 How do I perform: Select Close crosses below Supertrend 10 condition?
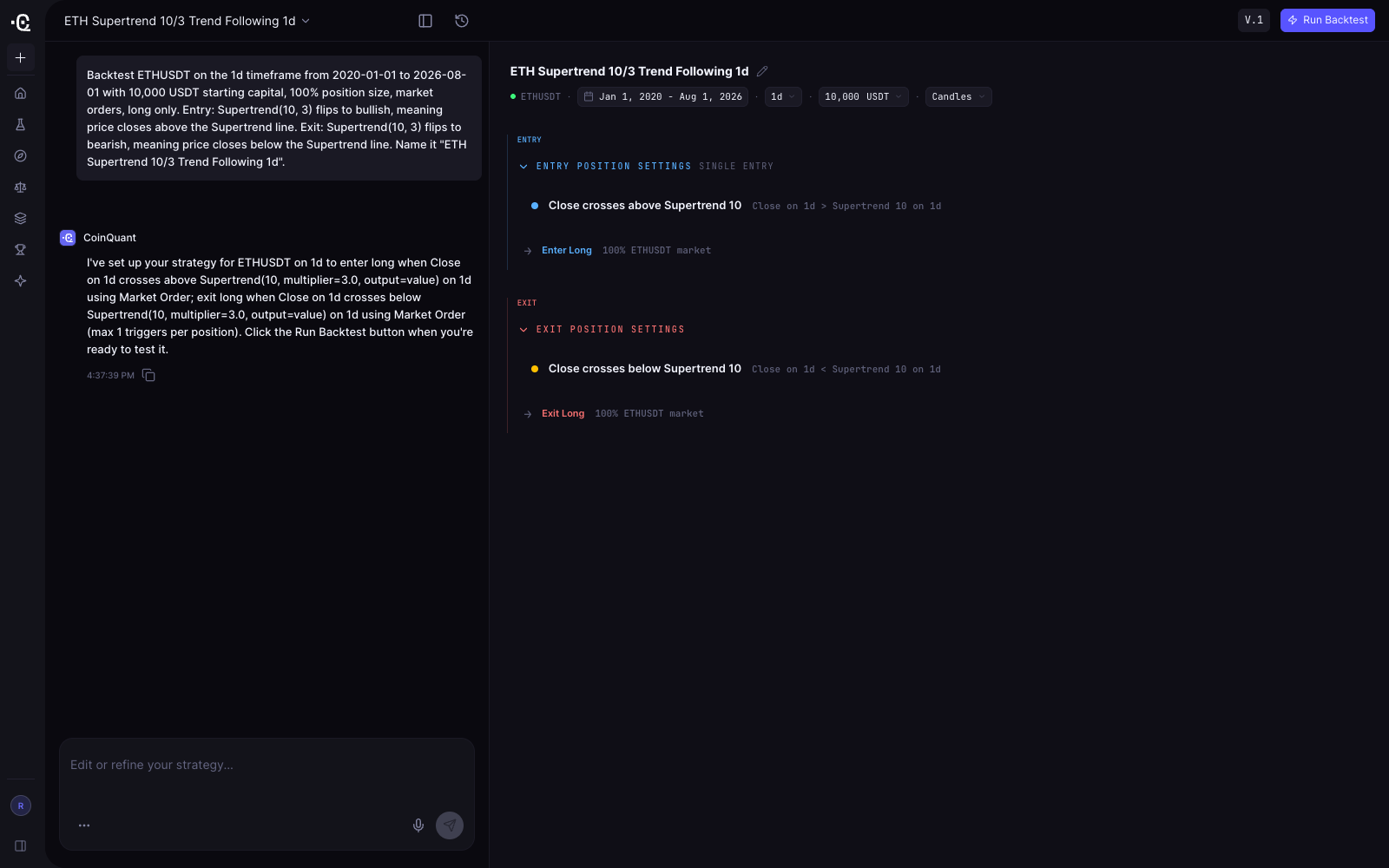645,369
